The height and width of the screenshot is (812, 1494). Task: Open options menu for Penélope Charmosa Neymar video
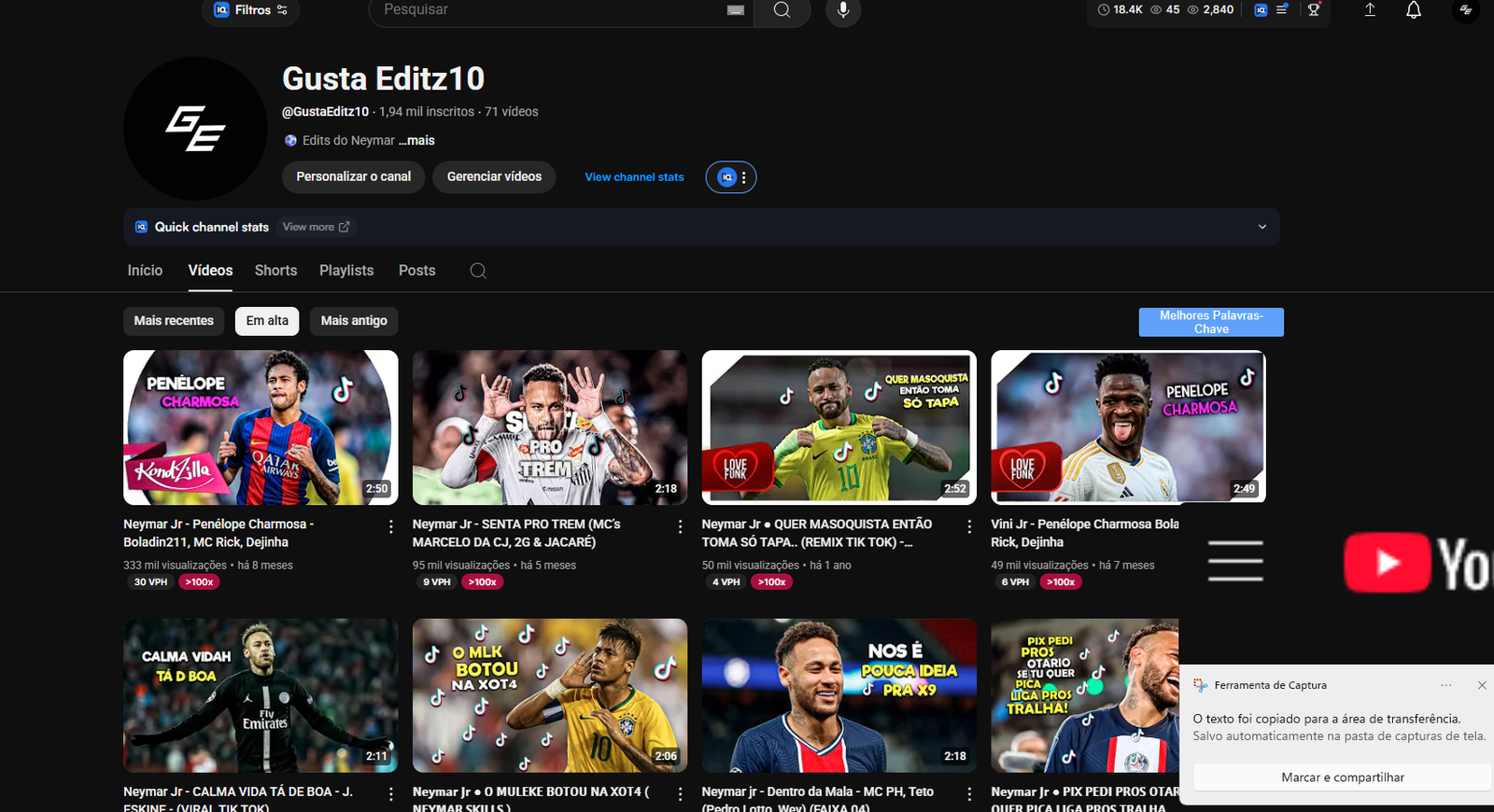tap(390, 527)
